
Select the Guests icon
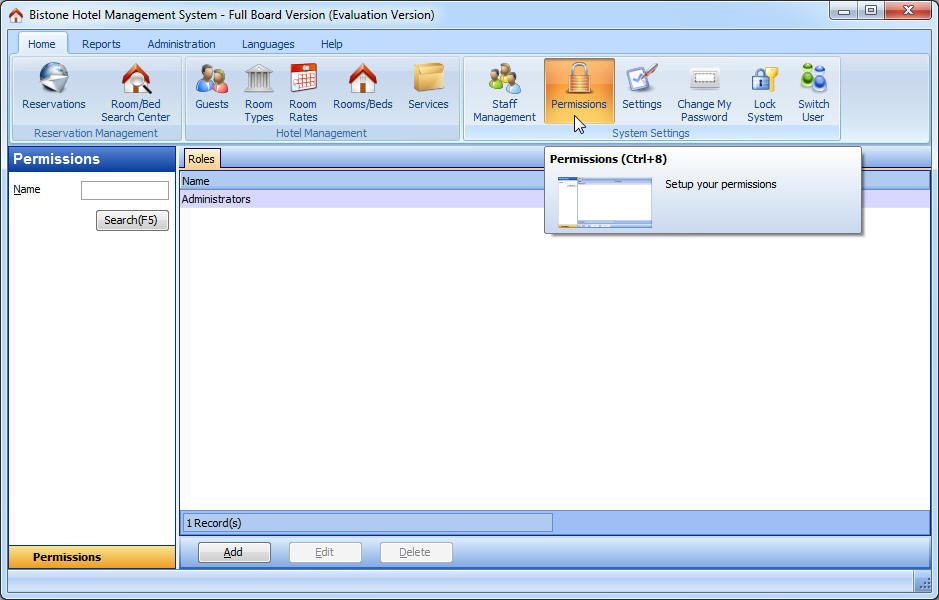211,88
